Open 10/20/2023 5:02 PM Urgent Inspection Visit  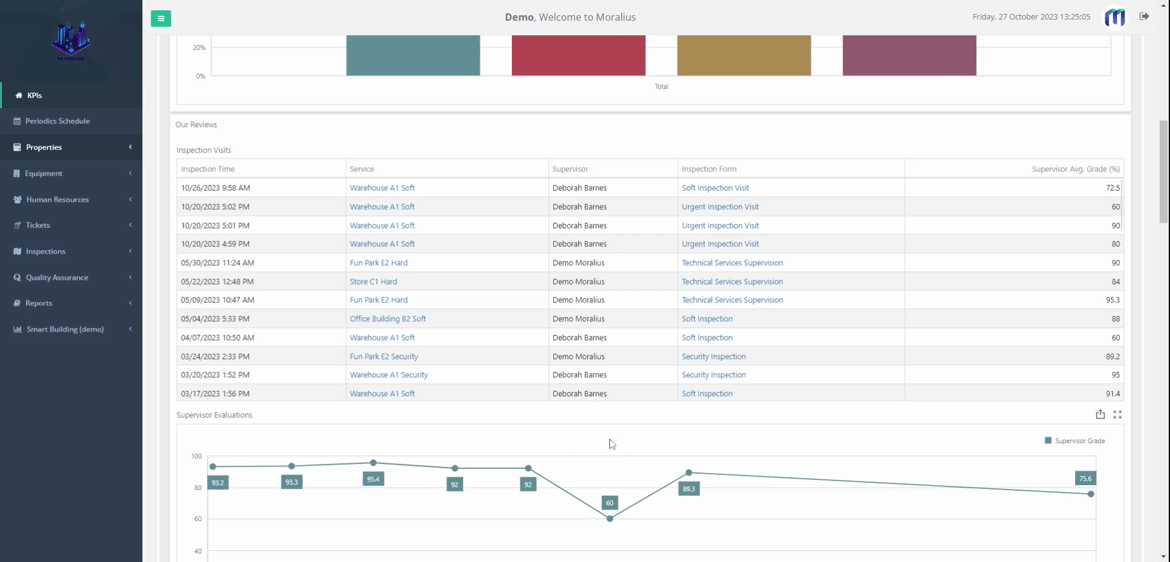[720, 207]
